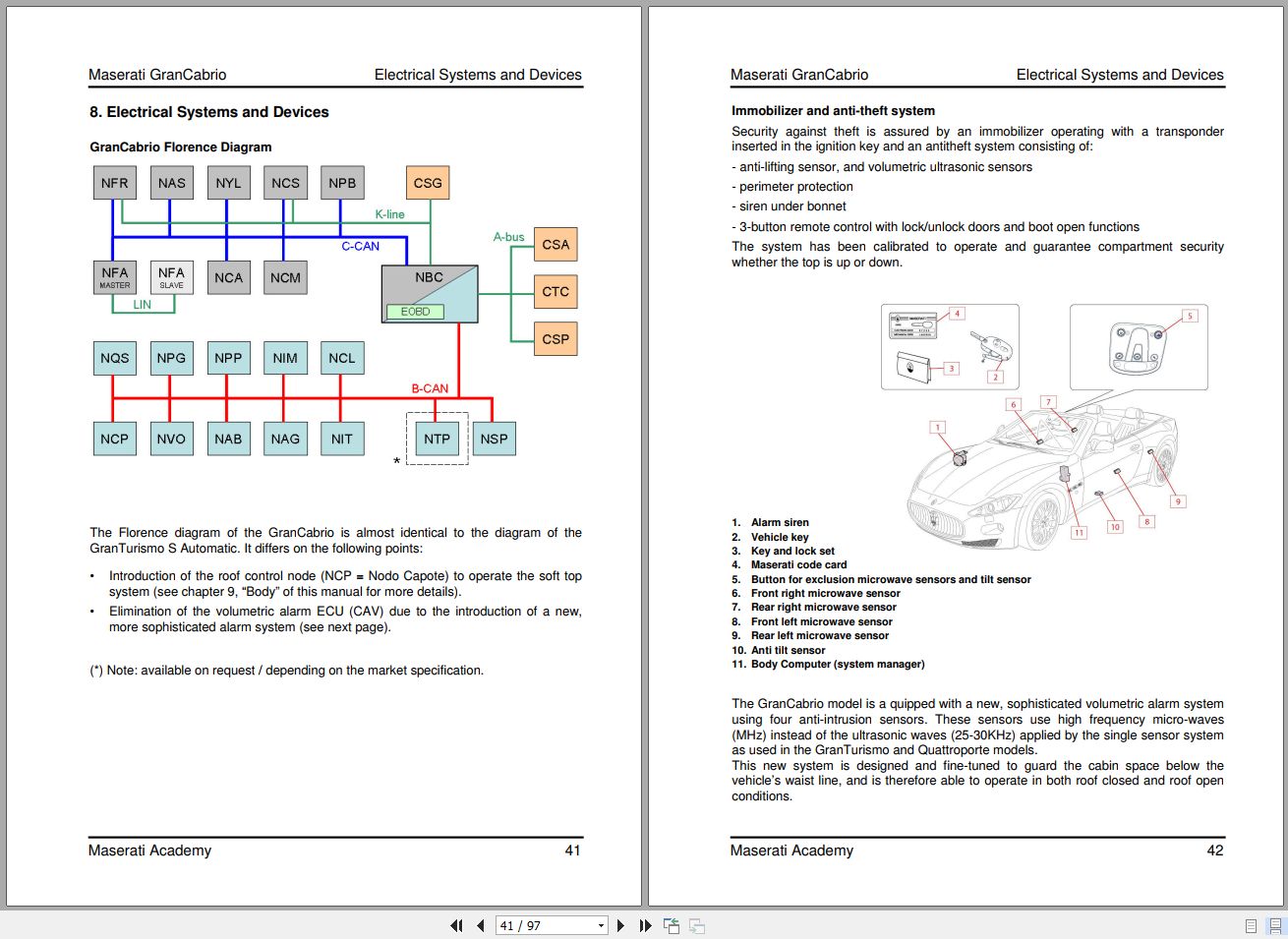Click the C-CAN label
The image size is (1288, 939).
(361, 246)
